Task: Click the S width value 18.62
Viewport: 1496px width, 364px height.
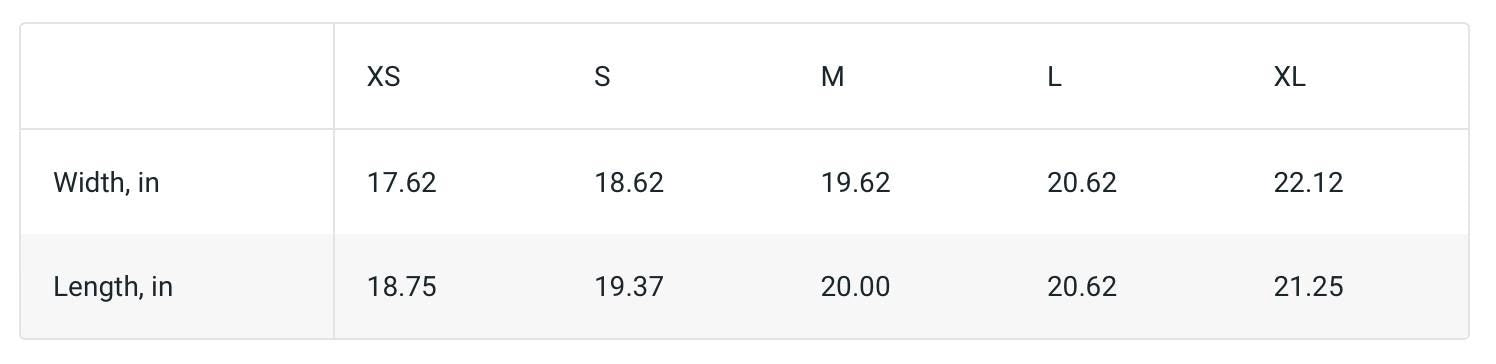Action: click(x=629, y=183)
